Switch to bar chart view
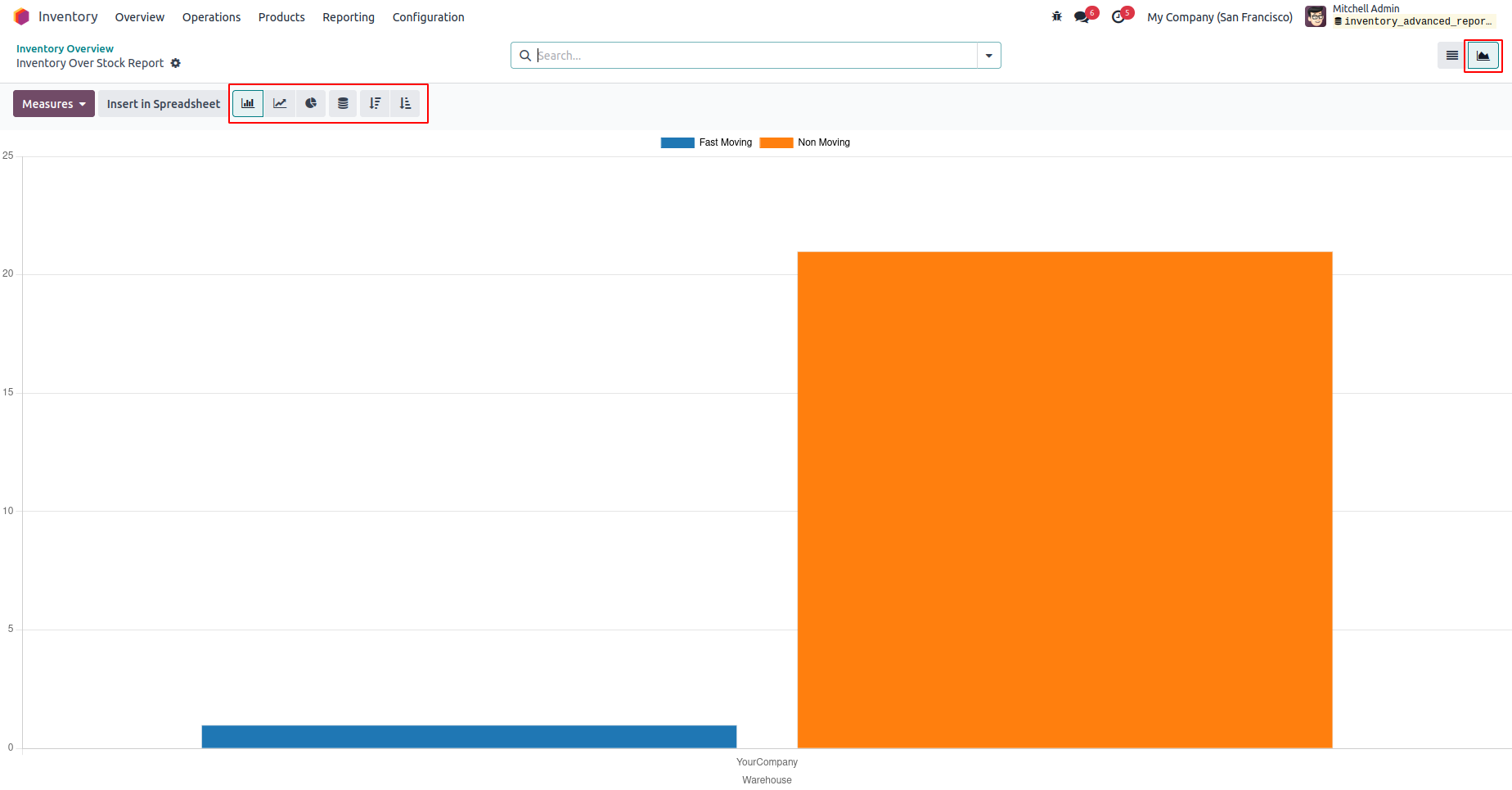Screen dimensions: 1512x790 pos(248,104)
